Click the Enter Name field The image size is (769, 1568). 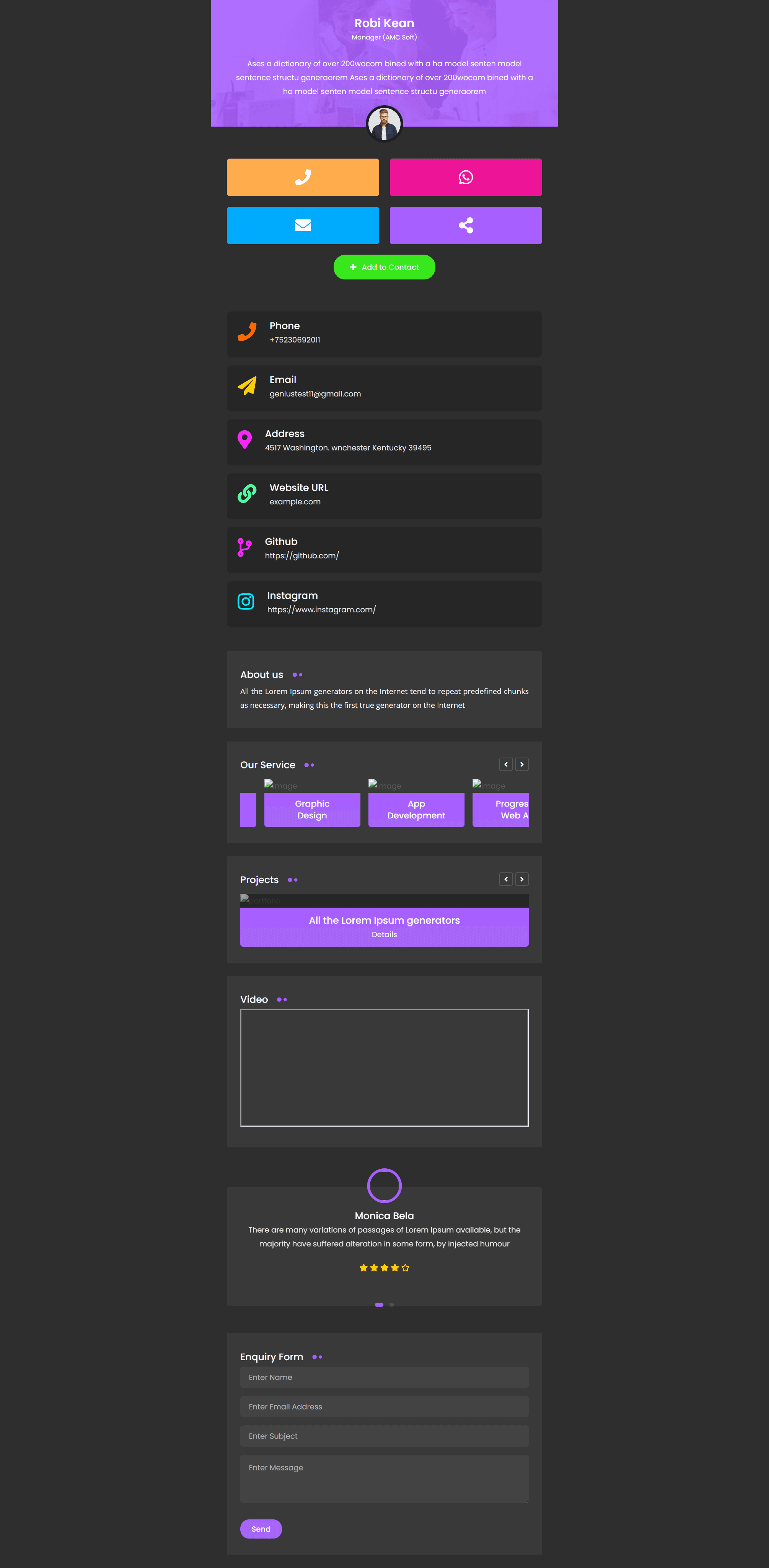point(384,1377)
